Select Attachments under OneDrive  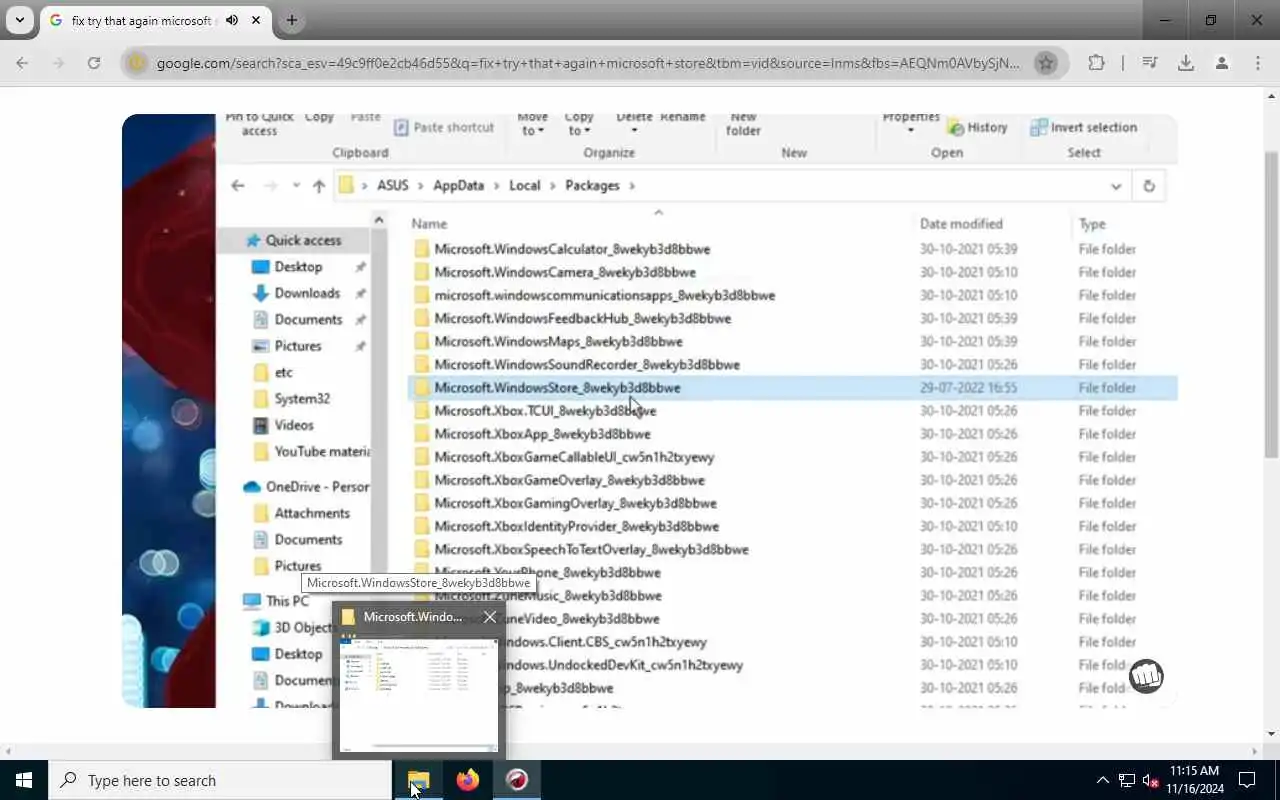312,513
